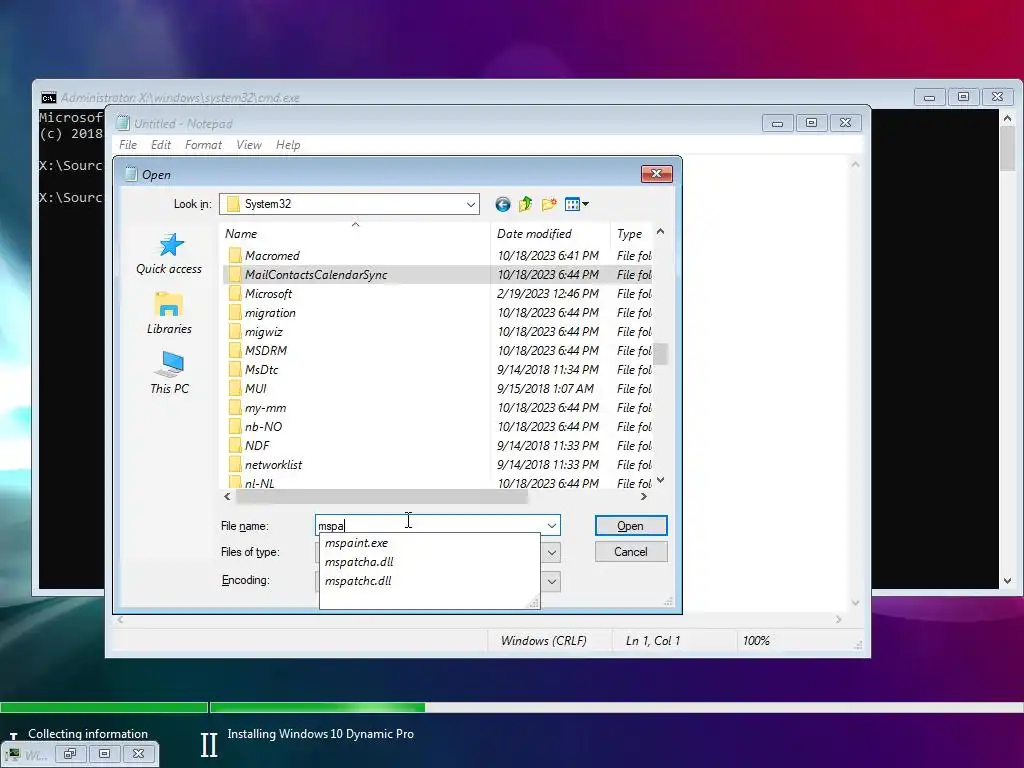Expand the Encoding dropdown
Image resolution: width=1024 pixels, height=768 pixels.
[552, 581]
